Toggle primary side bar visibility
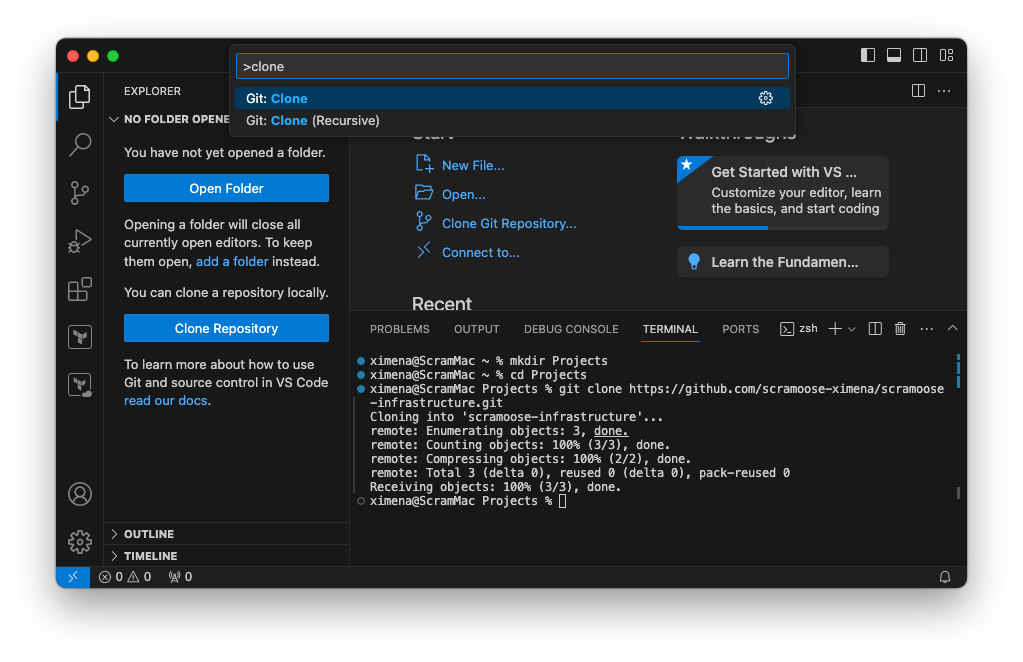This screenshot has height=662, width=1023. click(868, 55)
